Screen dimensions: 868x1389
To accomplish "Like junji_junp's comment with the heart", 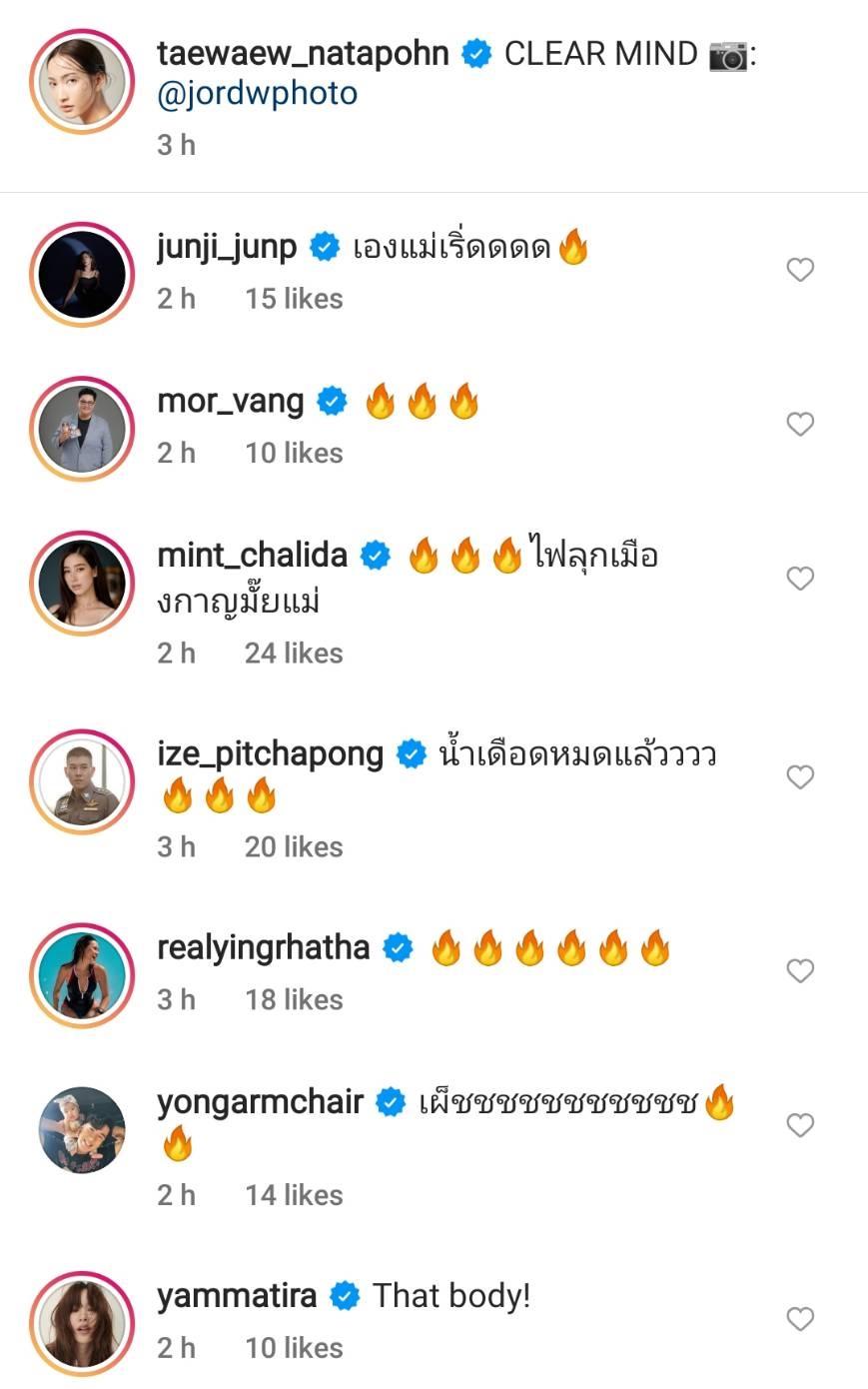I will 800,270.
